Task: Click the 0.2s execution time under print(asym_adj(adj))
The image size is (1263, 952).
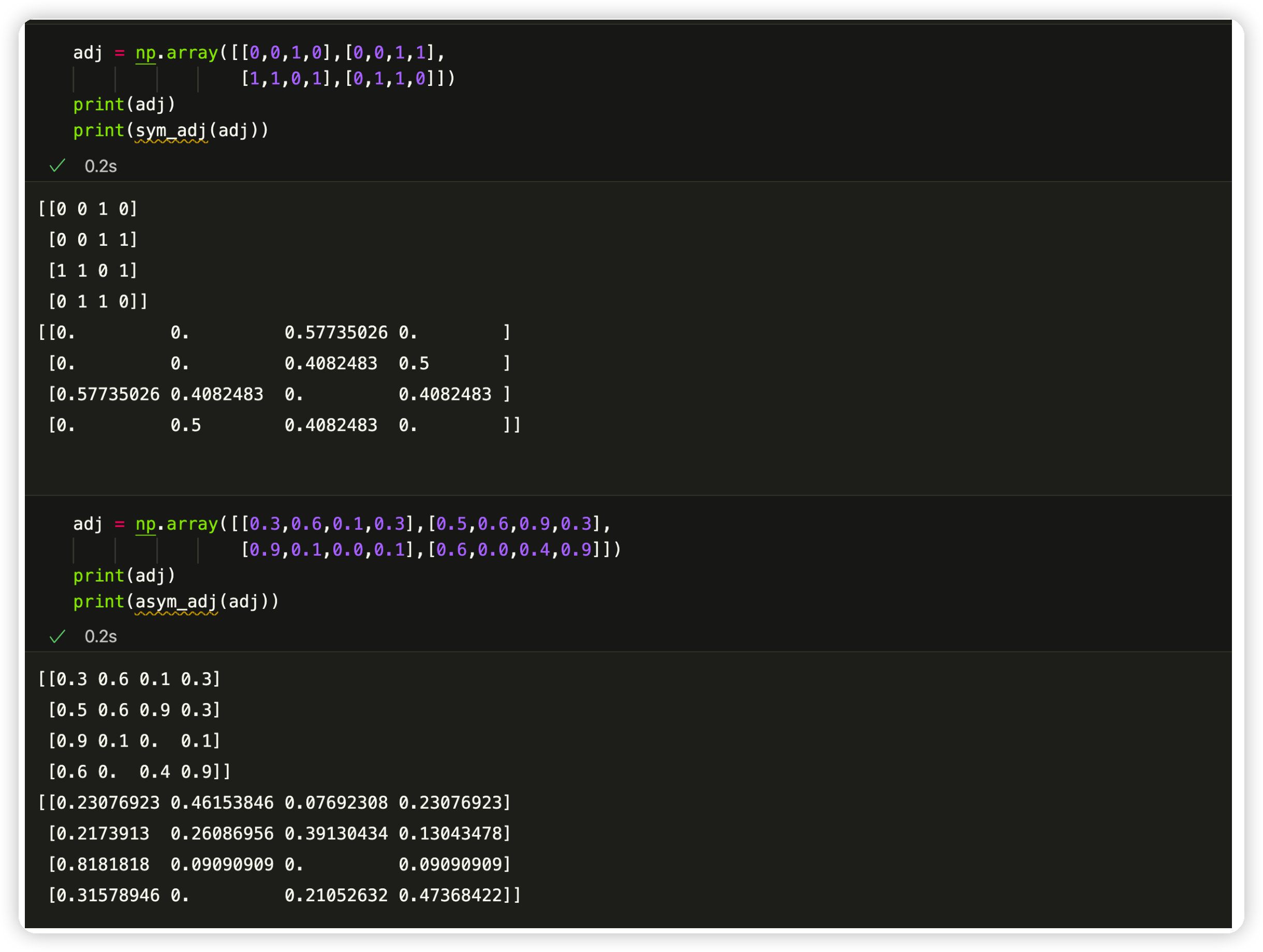Action: (101, 636)
